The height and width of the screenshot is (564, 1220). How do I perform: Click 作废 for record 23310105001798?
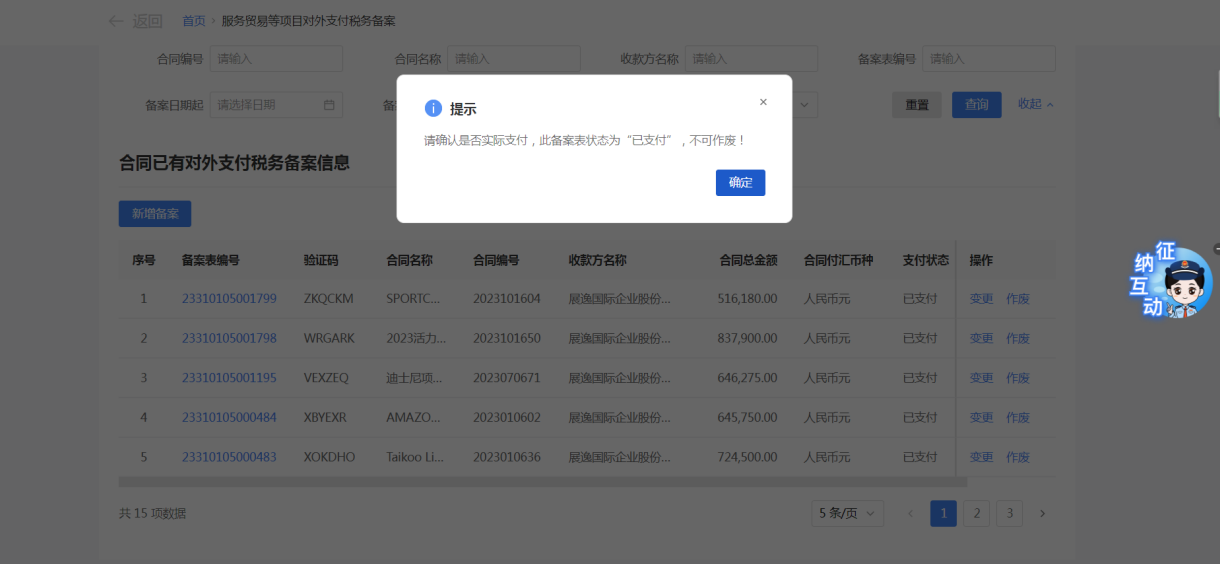tap(1018, 339)
